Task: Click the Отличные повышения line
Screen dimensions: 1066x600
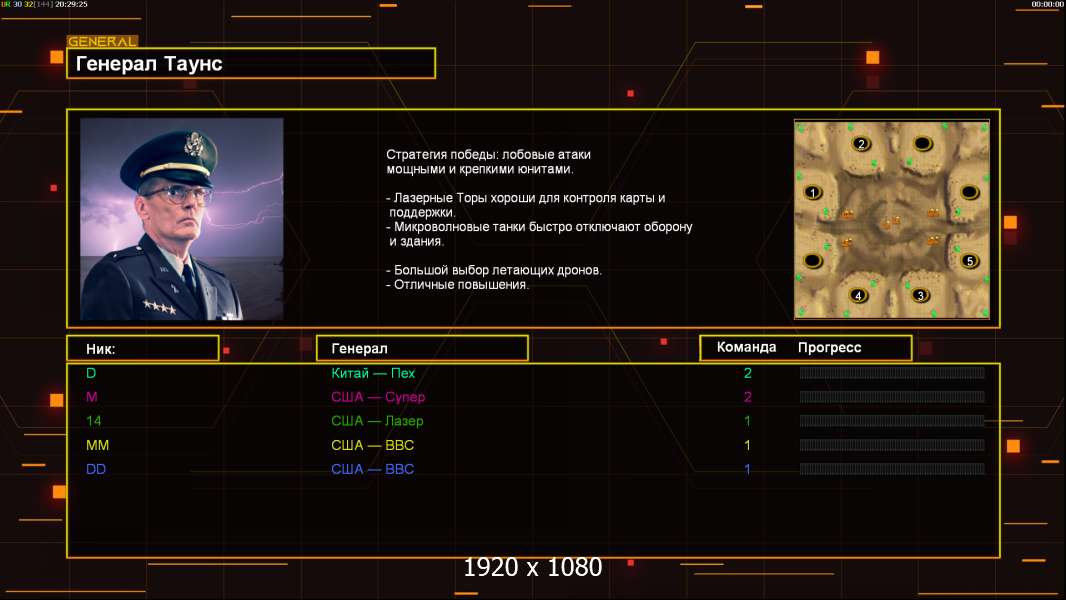Action: coord(458,285)
